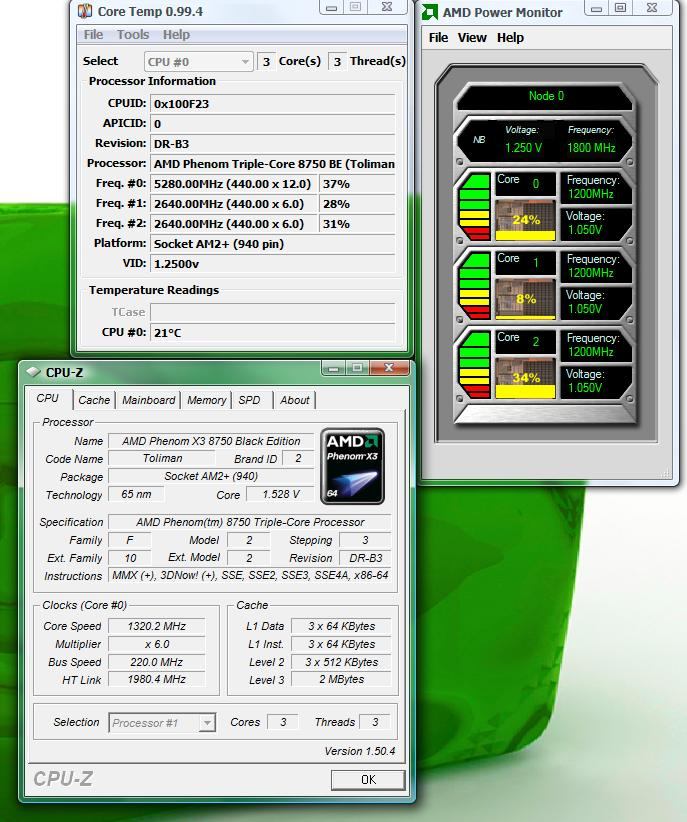Click the Platform field Socket AM2+ (940 pin)
The image size is (687, 822).
click(273, 244)
